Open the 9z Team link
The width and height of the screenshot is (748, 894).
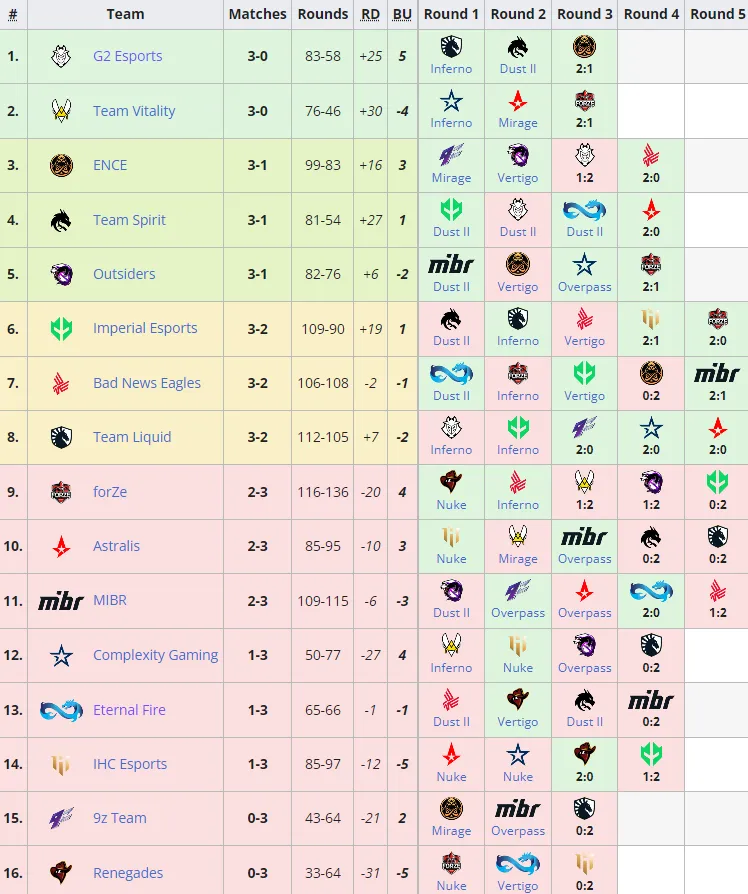120,818
